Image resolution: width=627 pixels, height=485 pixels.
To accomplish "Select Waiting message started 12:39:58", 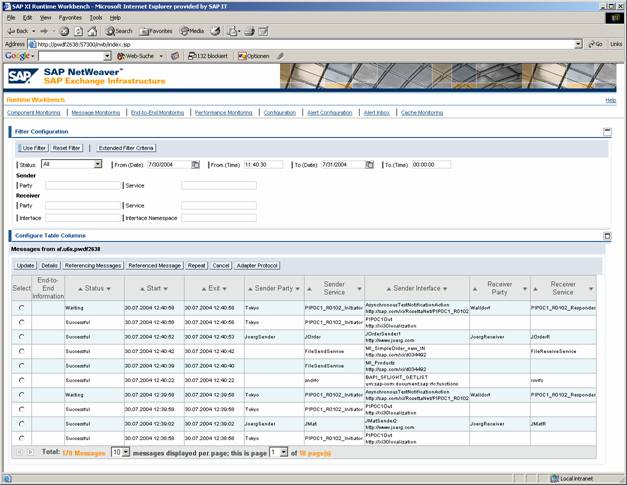I will [x=22, y=395].
